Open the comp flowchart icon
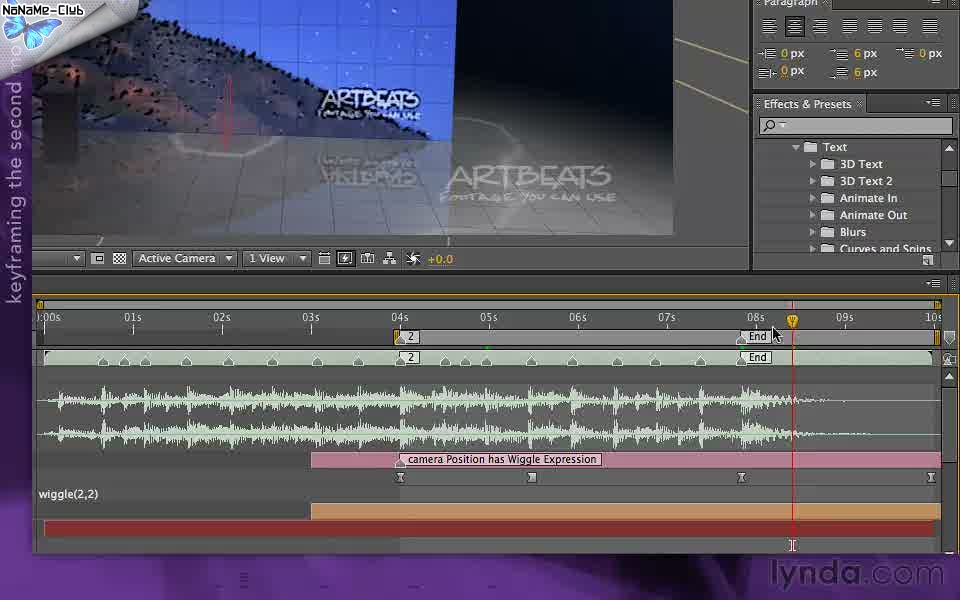Image resolution: width=960 pixels, height=600 pixels. point(389,258)
